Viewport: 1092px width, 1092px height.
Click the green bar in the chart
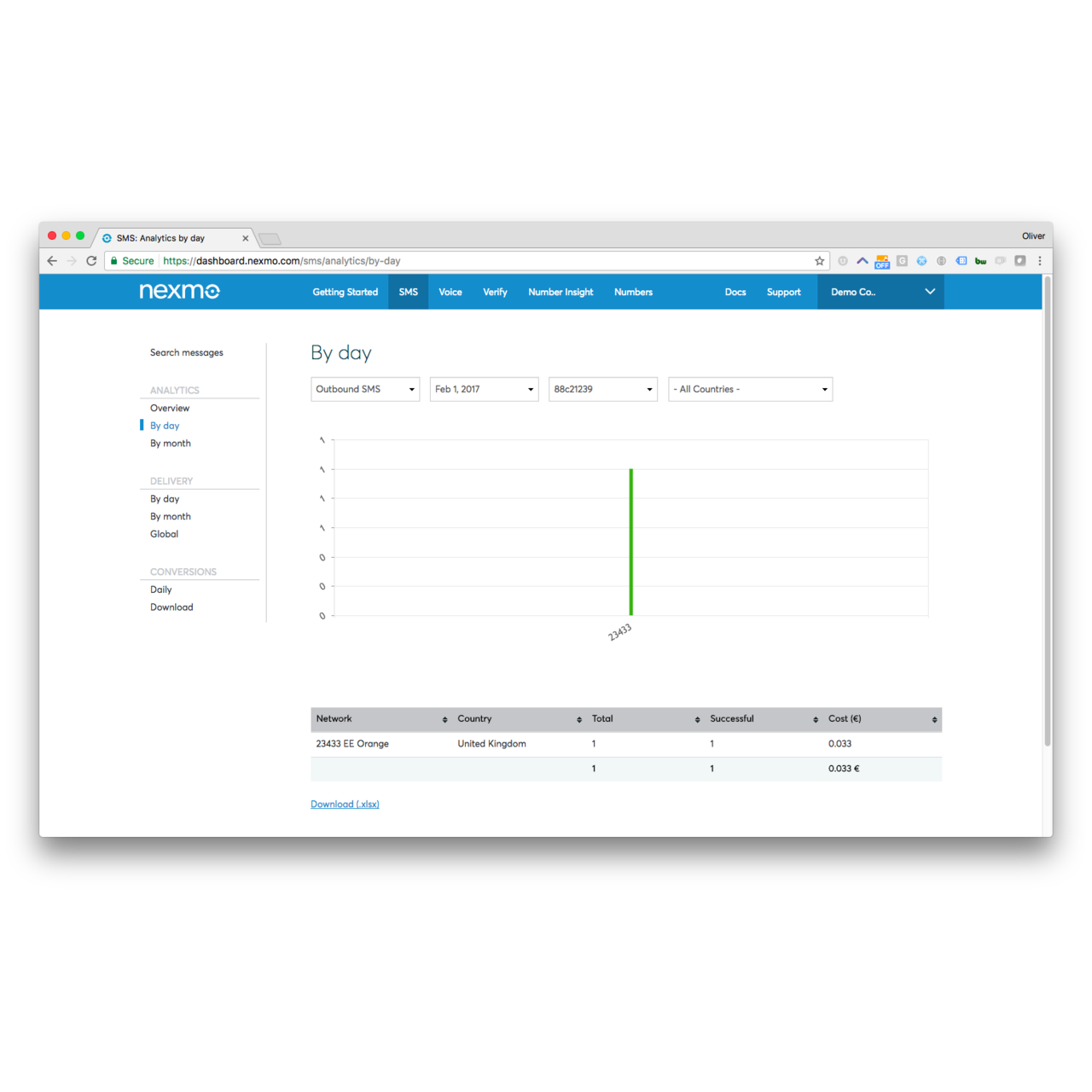pos(631,542)
